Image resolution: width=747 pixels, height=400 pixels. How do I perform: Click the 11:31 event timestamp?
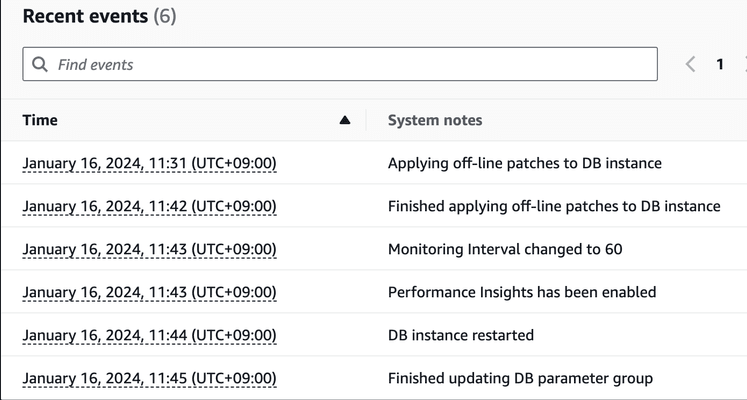pyautogui.click(x=149, y=163)
